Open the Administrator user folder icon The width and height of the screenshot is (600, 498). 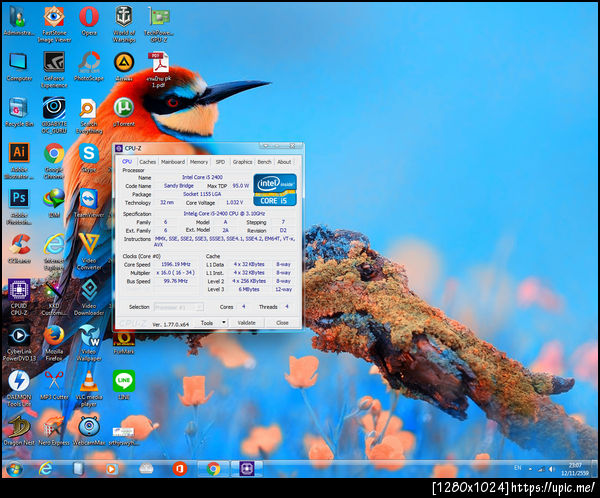tap(19, 21)
